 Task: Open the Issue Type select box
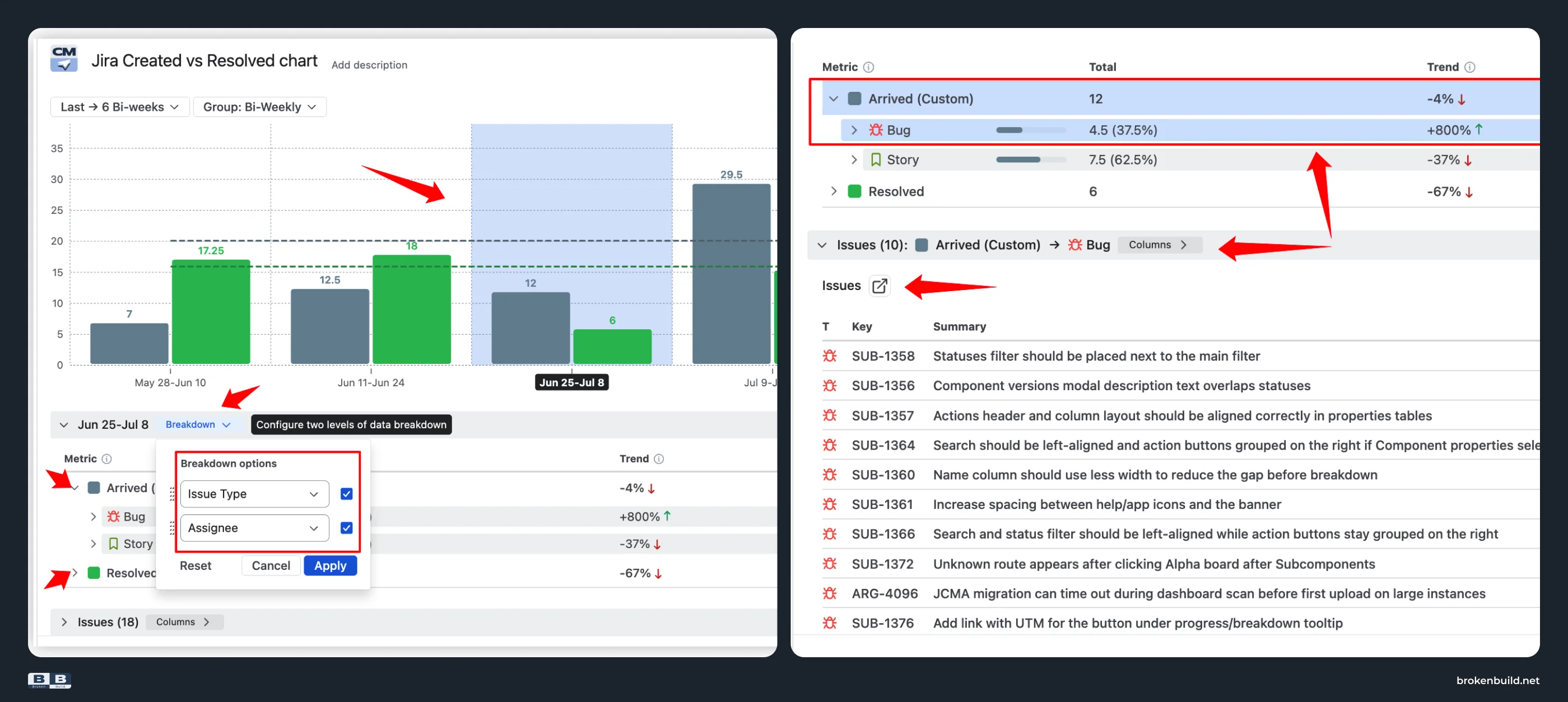point(254,493)
